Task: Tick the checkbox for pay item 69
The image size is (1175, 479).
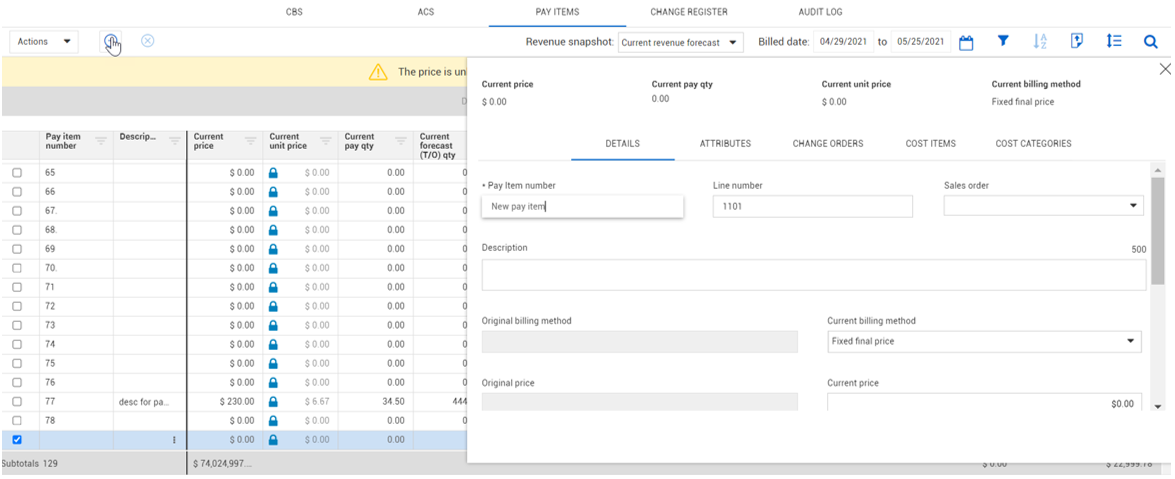Action: point(16,249)
